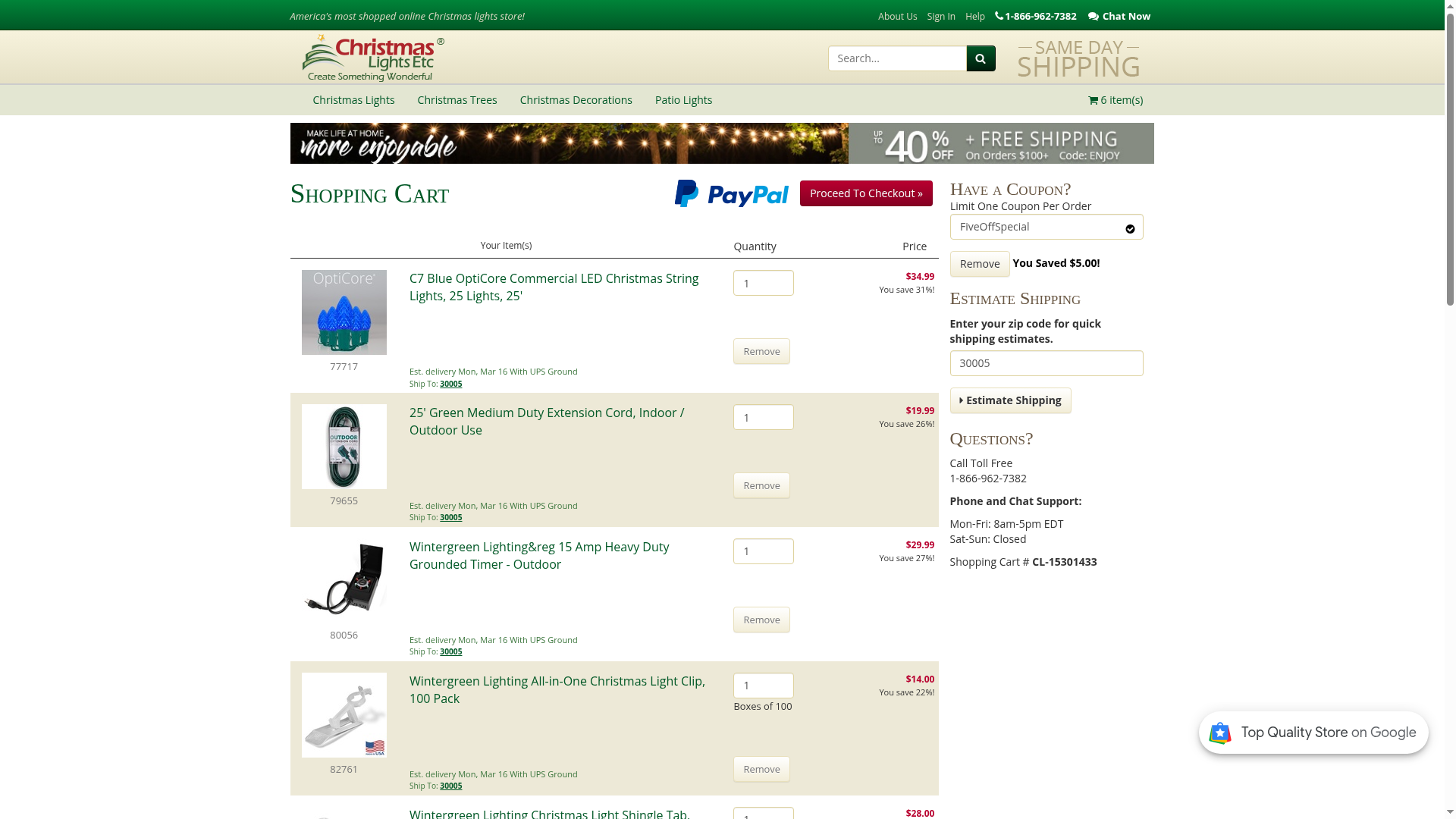The height and width of the screenshot is (819, 1456).
Task: Open the Christmas Decorations menu
Action: tap(576, 100)
